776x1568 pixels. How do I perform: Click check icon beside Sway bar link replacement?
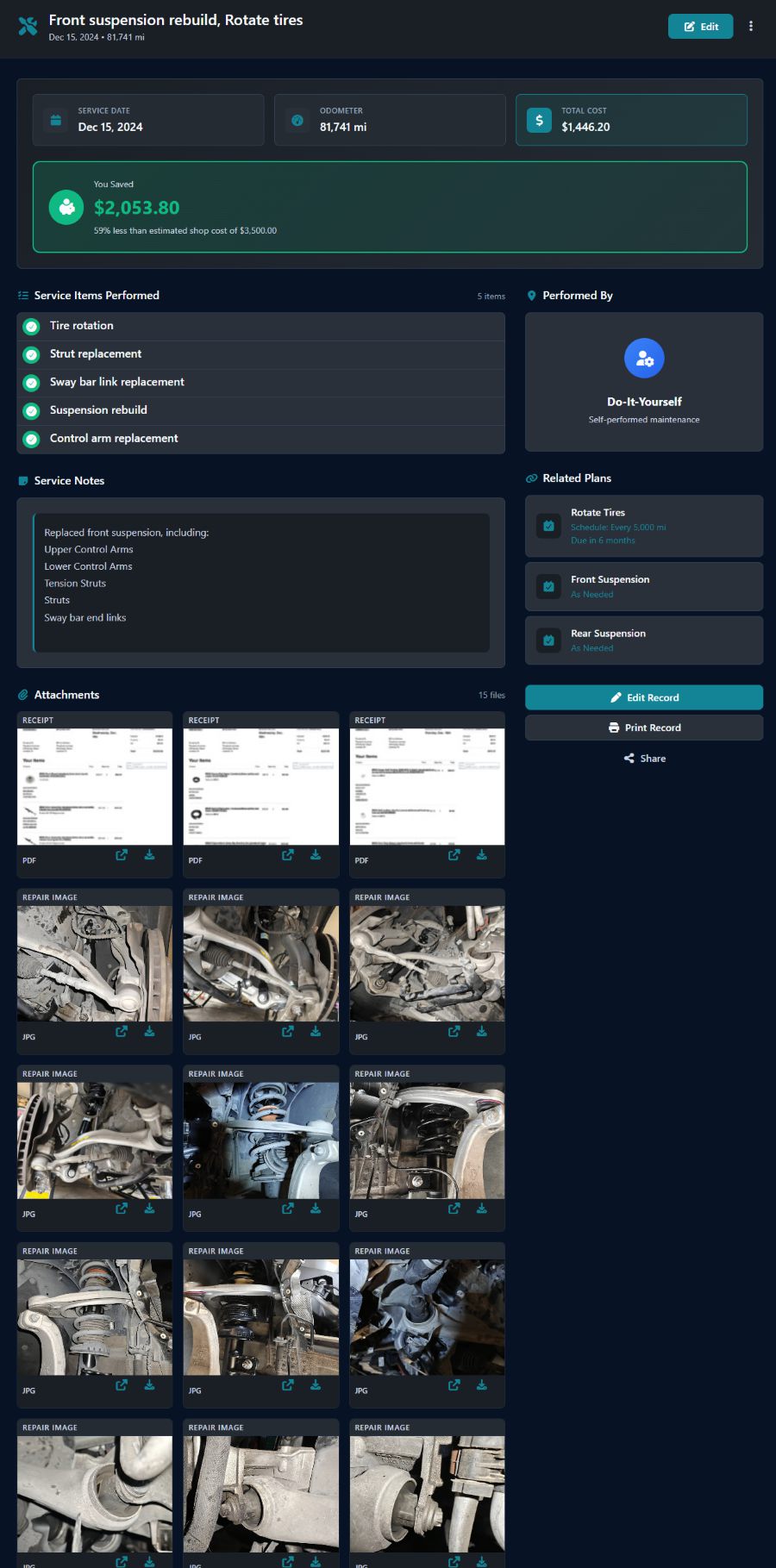tap(32, 383)
